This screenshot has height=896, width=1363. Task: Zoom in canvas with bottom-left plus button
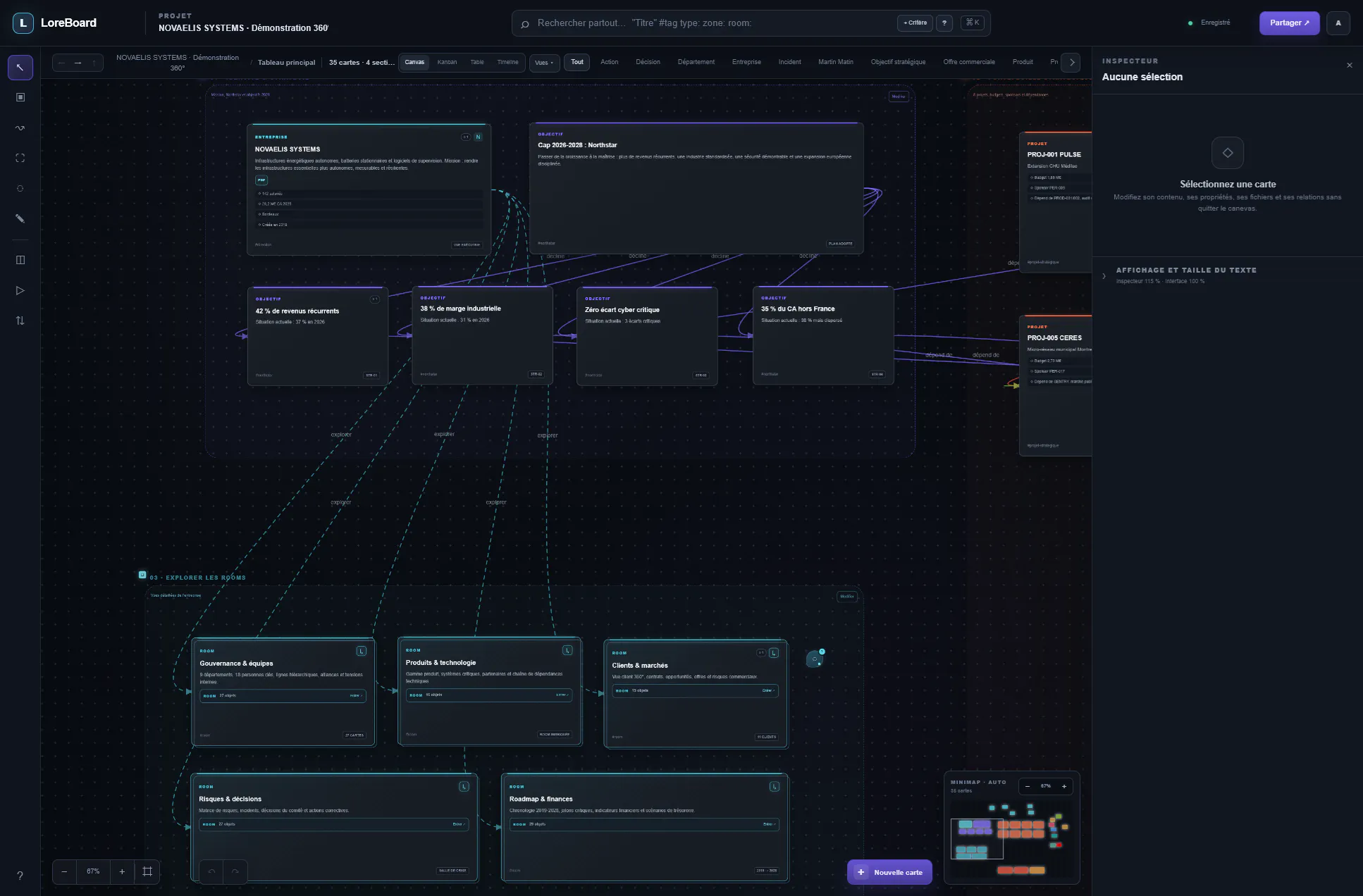[x=122, y=871]
